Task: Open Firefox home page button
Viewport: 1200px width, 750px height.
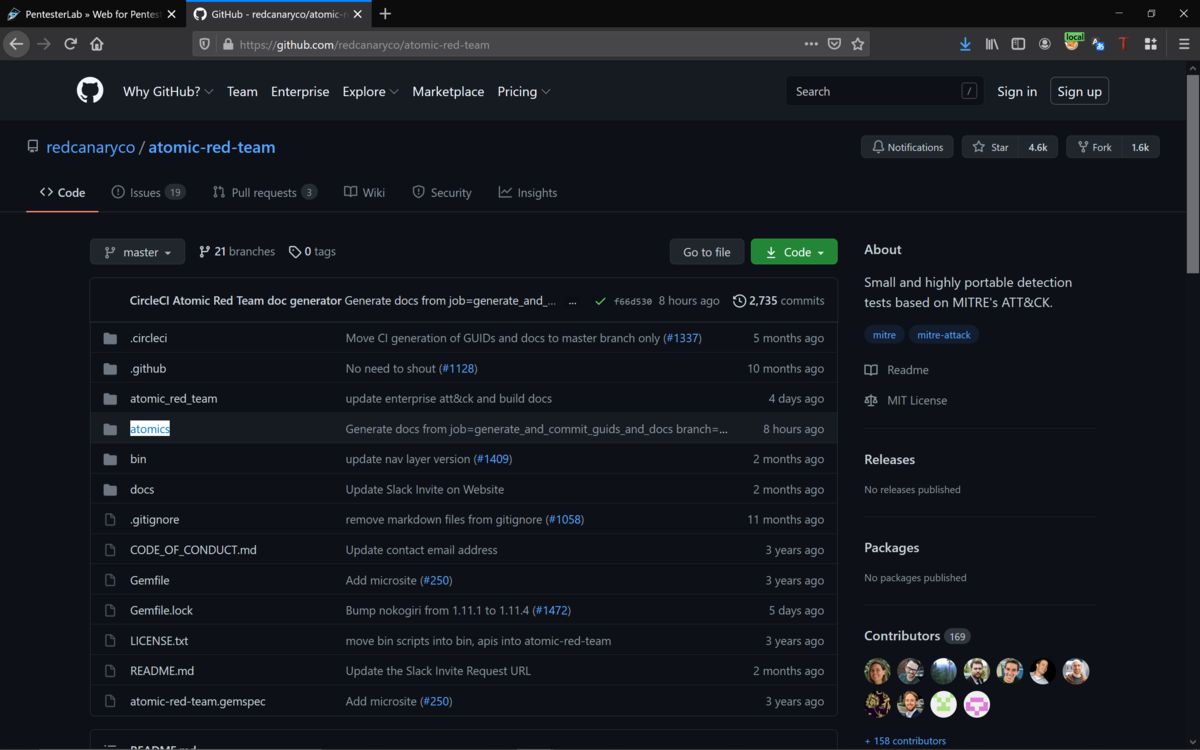Action: pos(97,44)
